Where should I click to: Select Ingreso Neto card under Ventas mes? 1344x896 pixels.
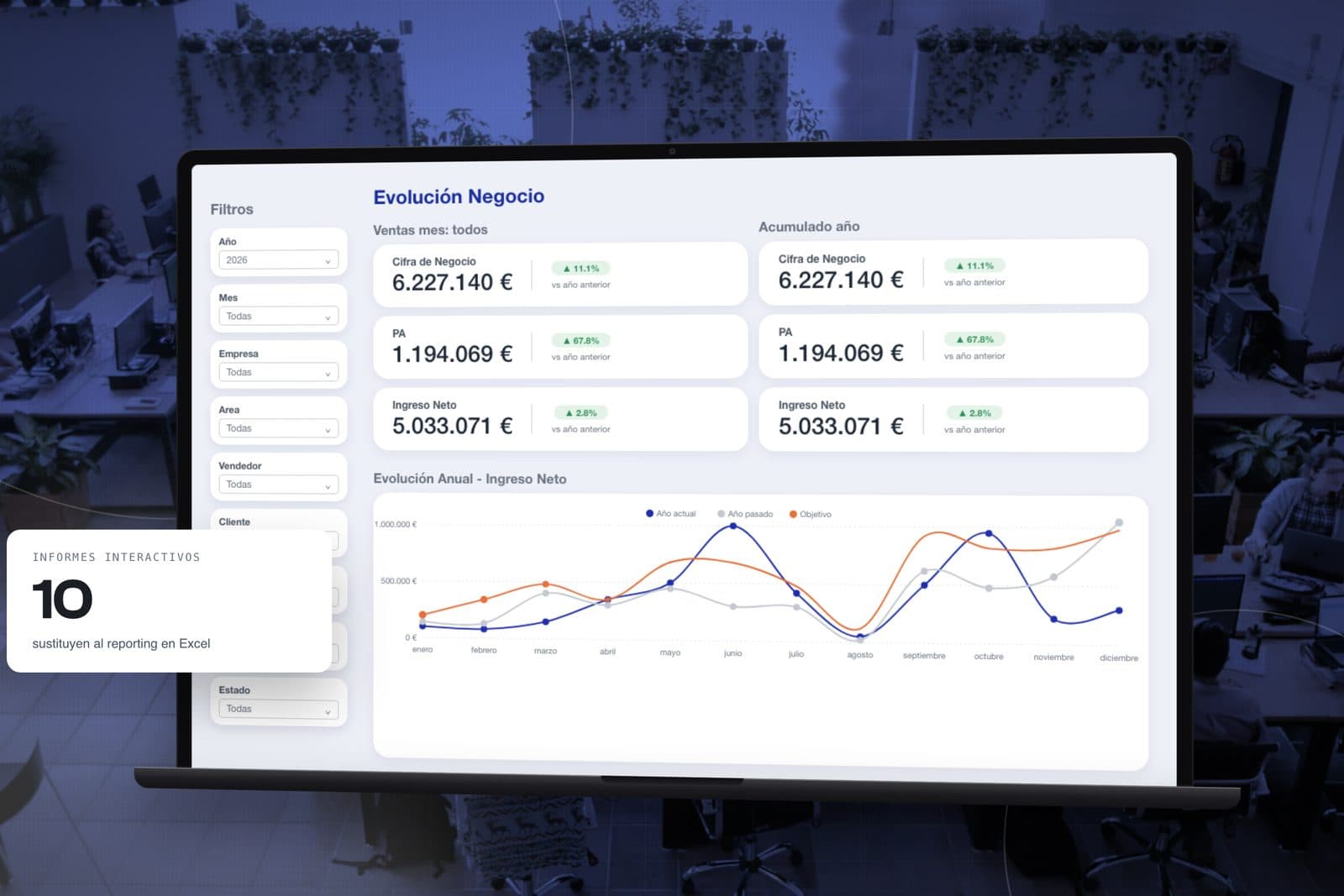tap(560, 418)
